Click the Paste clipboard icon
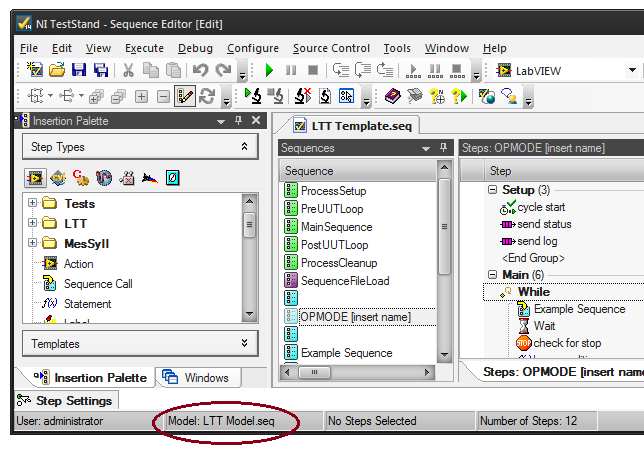 tap(173, 70)
